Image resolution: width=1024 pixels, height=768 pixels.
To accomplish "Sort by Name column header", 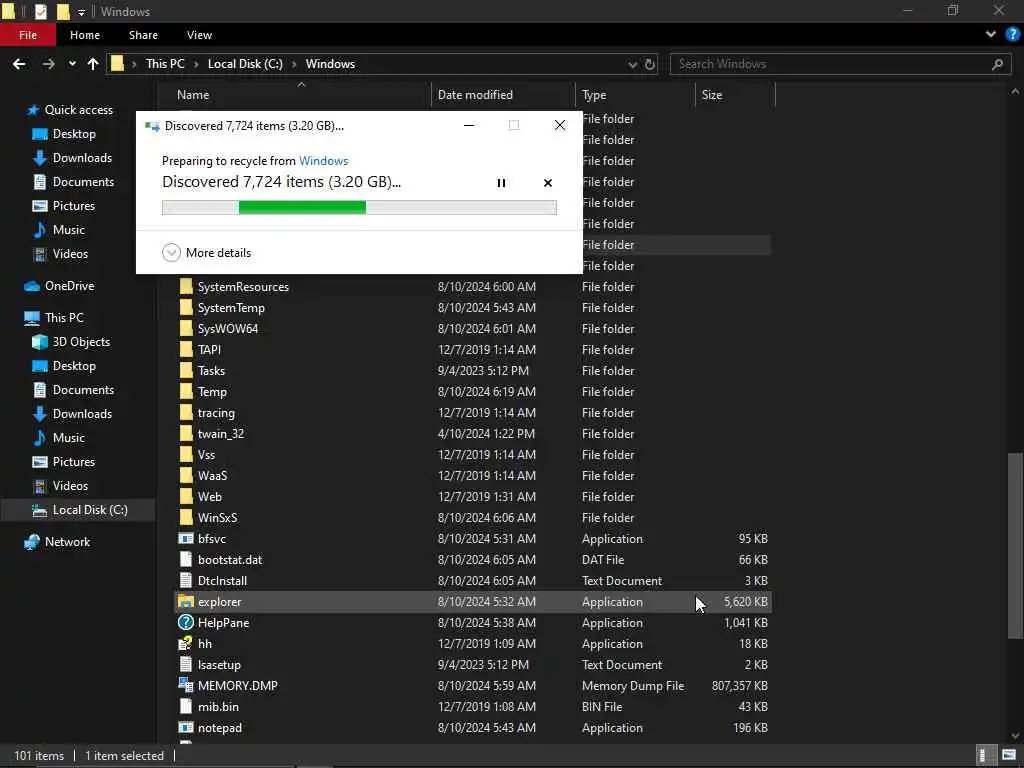I will [193, 95].
